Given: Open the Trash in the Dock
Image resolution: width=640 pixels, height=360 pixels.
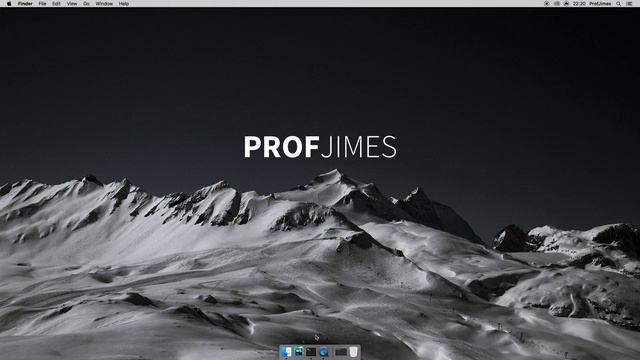Looking at the screenshot, I should 353,351.
